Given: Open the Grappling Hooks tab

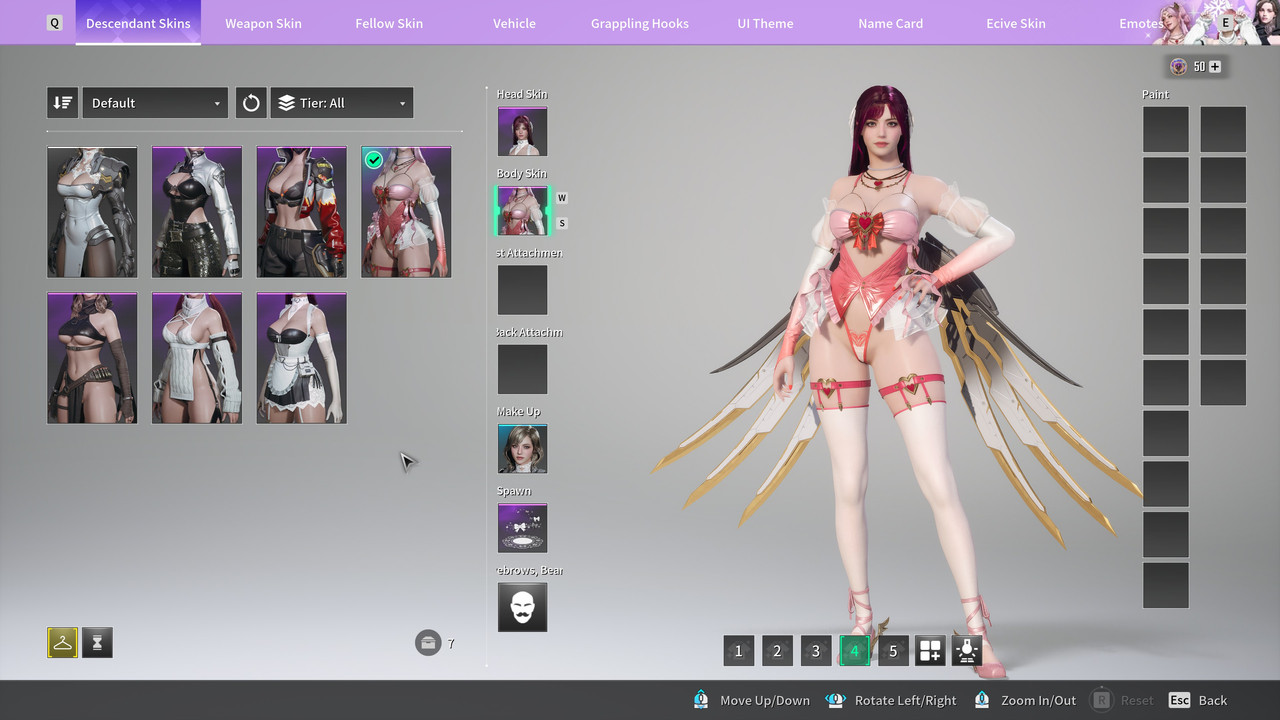Looking at the screenshot, I should pyautogui.click(x=640, y=23).
